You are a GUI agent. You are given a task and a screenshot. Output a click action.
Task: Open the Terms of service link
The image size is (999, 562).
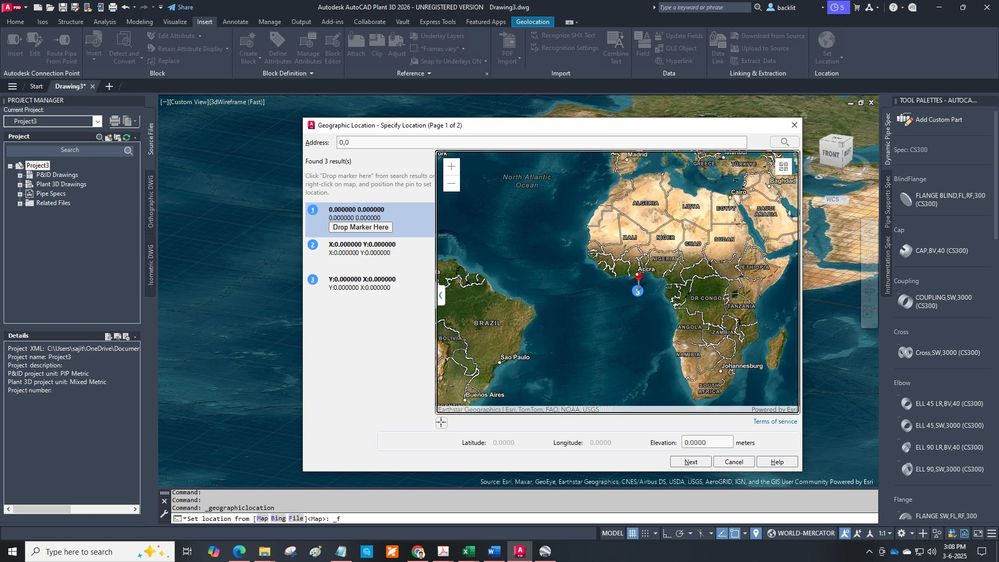pos(774,421)
